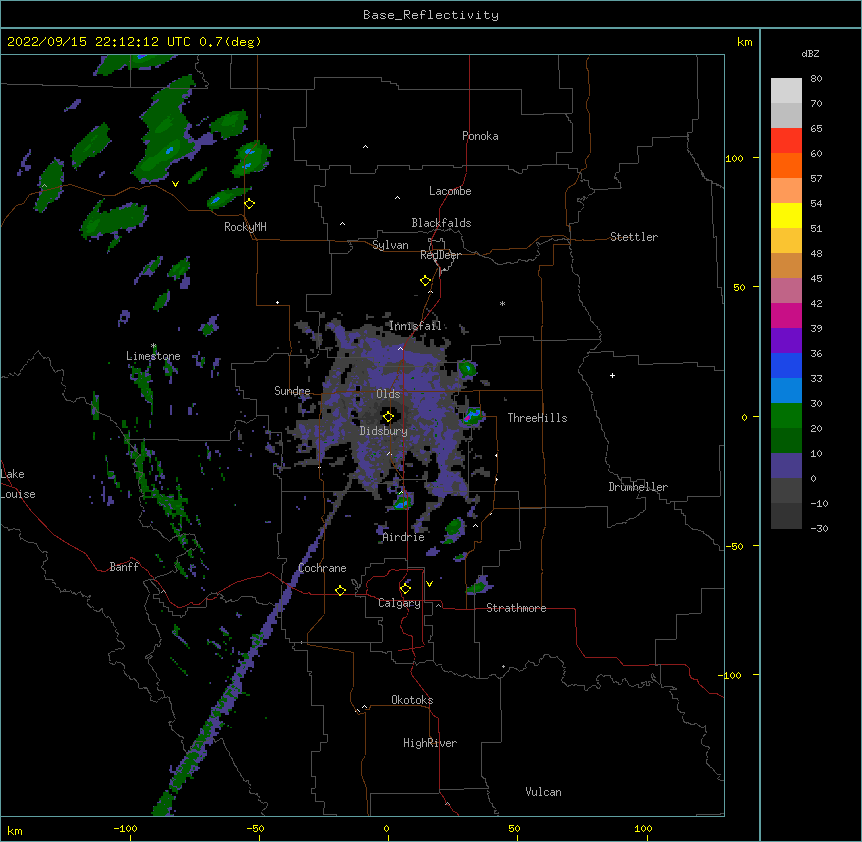This screenshot has height=842, width=862.
Task: Select the yellow diamond marker beside RockyMH
Action: click(250, 203)
